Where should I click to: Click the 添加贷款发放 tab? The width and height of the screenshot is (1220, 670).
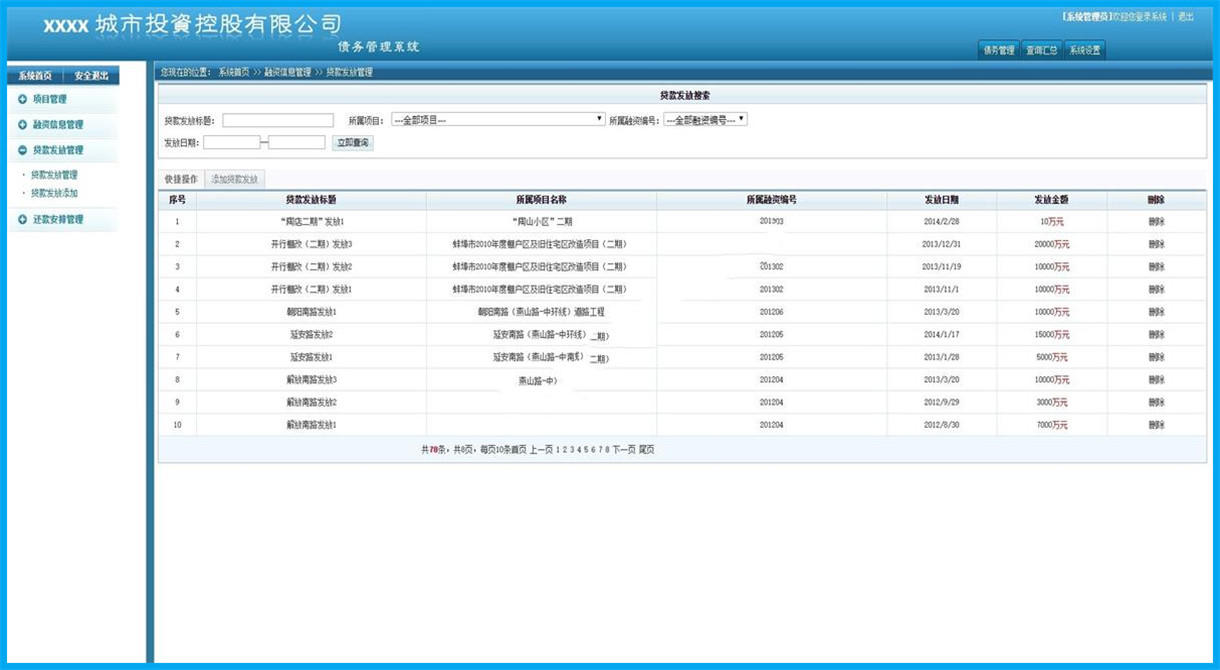pyautogui.click(x=235, y=179)
